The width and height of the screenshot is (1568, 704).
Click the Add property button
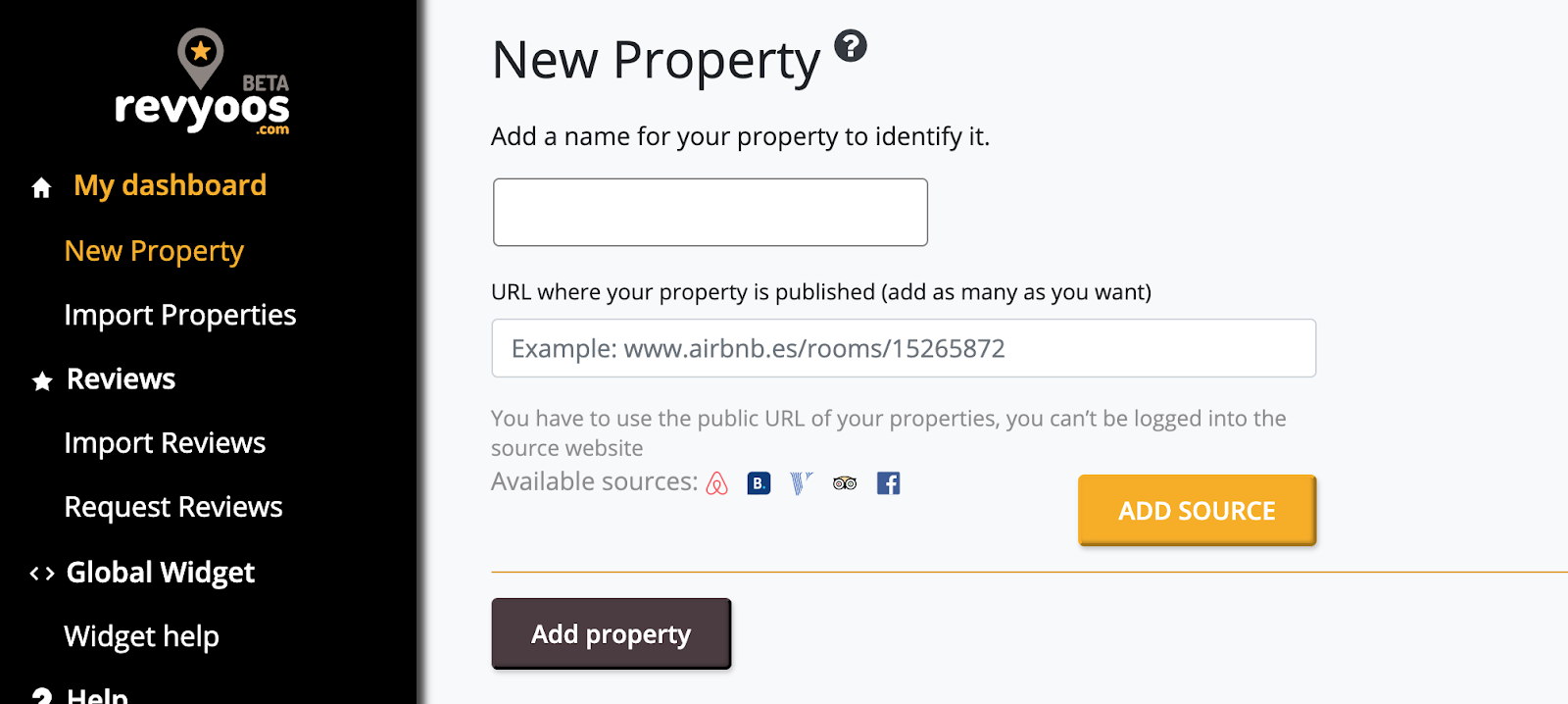click(611, 634)
